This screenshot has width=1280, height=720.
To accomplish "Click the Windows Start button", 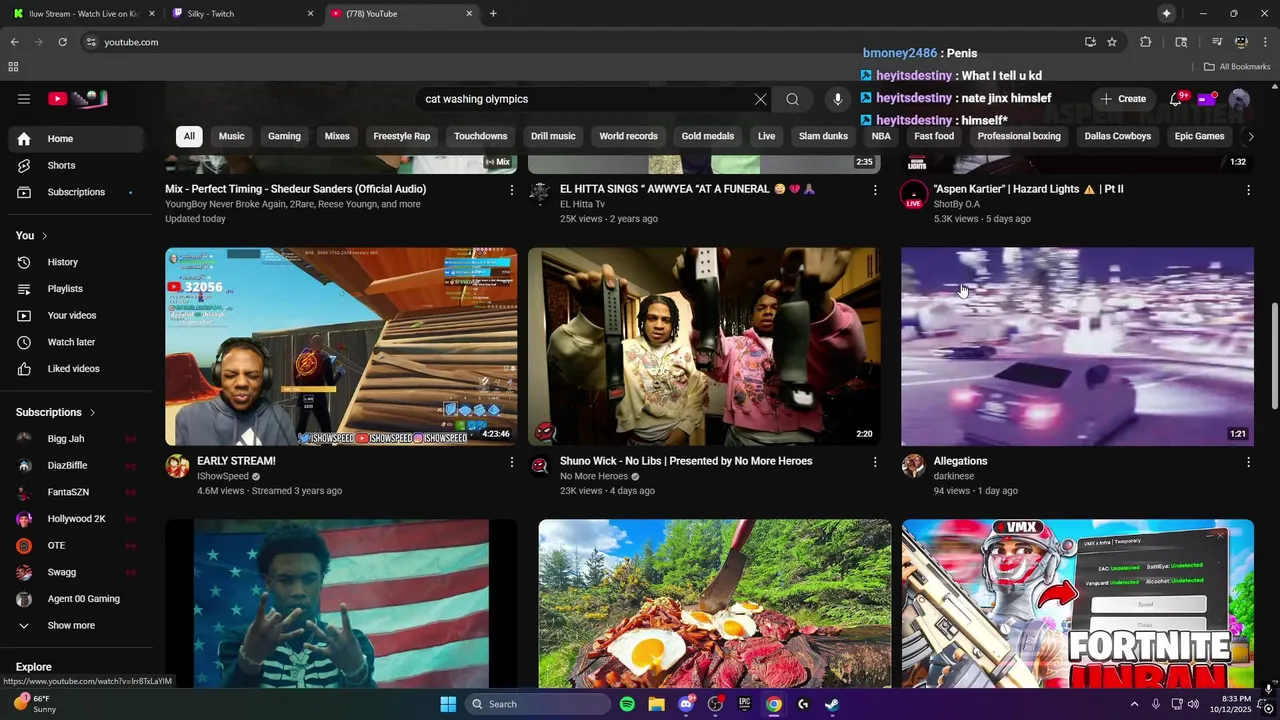I will [448, 704].
